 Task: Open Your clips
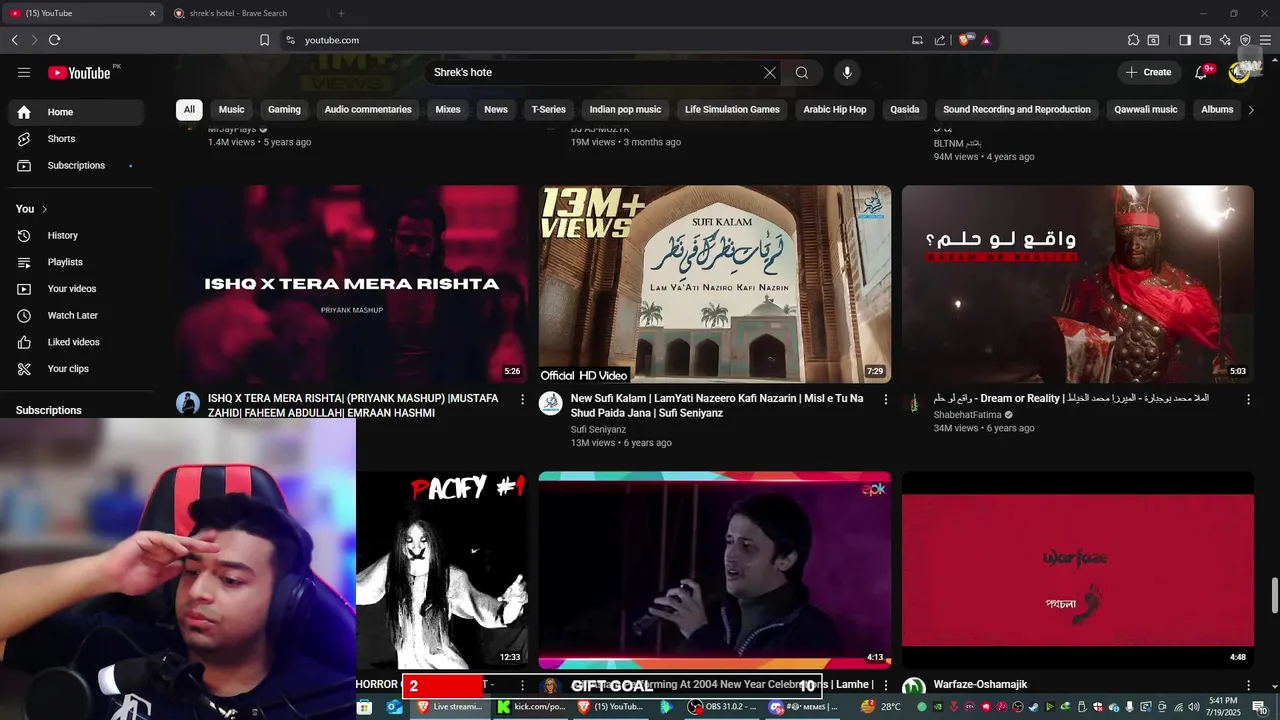coord(76,369)
